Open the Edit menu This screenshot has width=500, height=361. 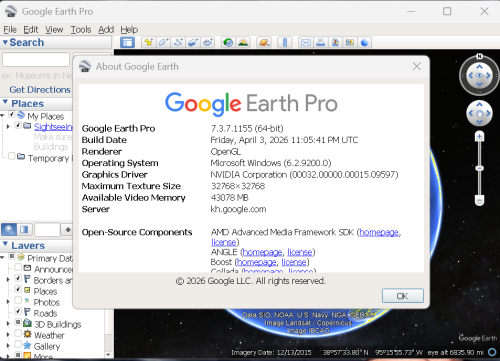click(x=31, y=30)
